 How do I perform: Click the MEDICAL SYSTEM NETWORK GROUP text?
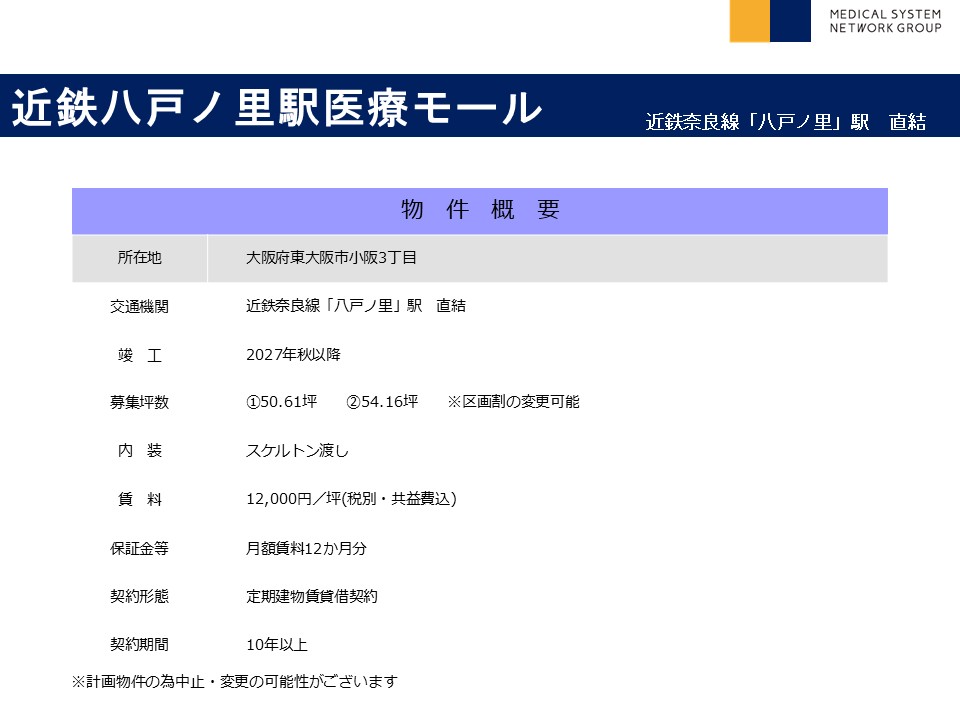[x=885, y=21]
